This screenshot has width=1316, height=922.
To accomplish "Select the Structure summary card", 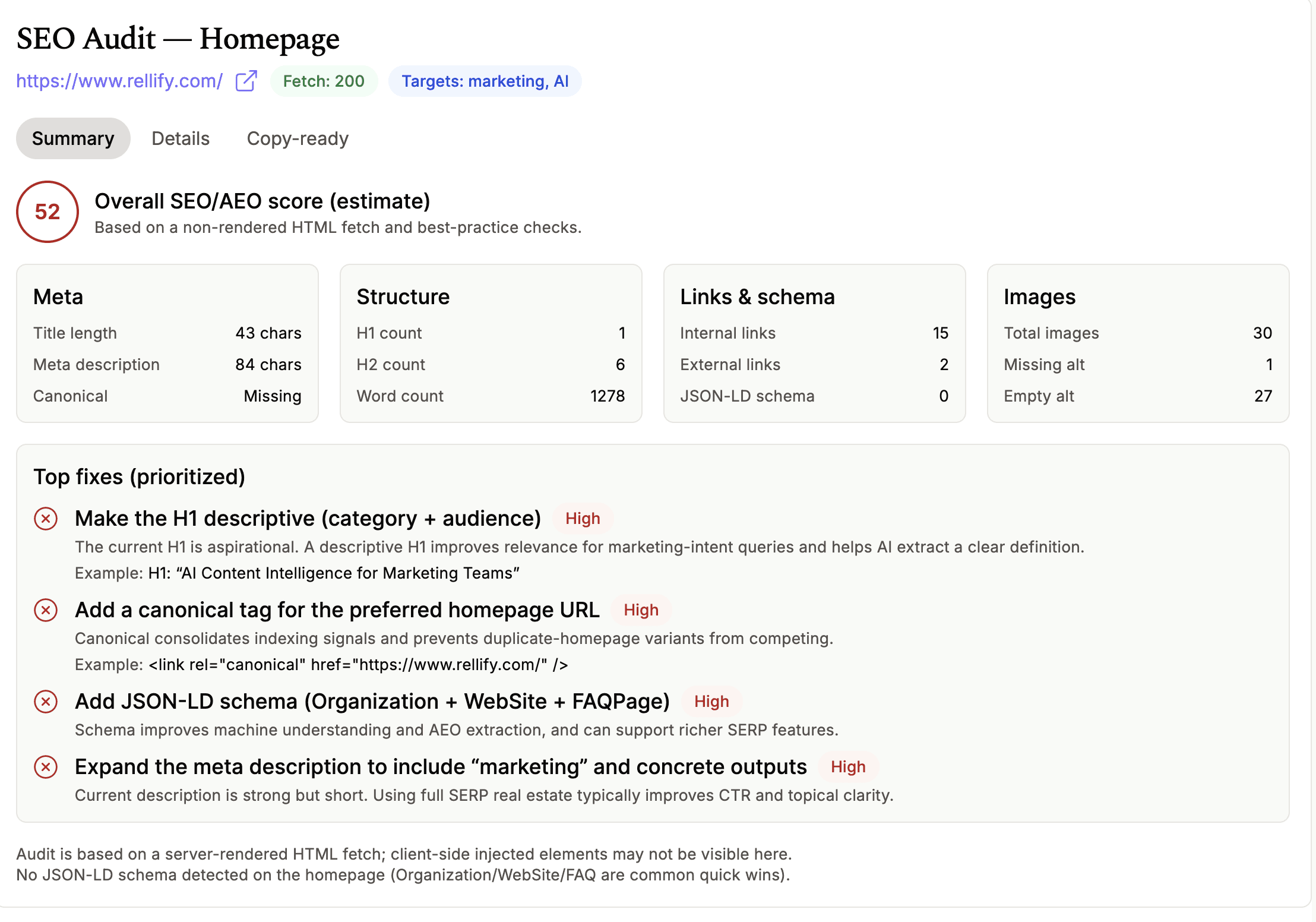I will pos(491,343).
